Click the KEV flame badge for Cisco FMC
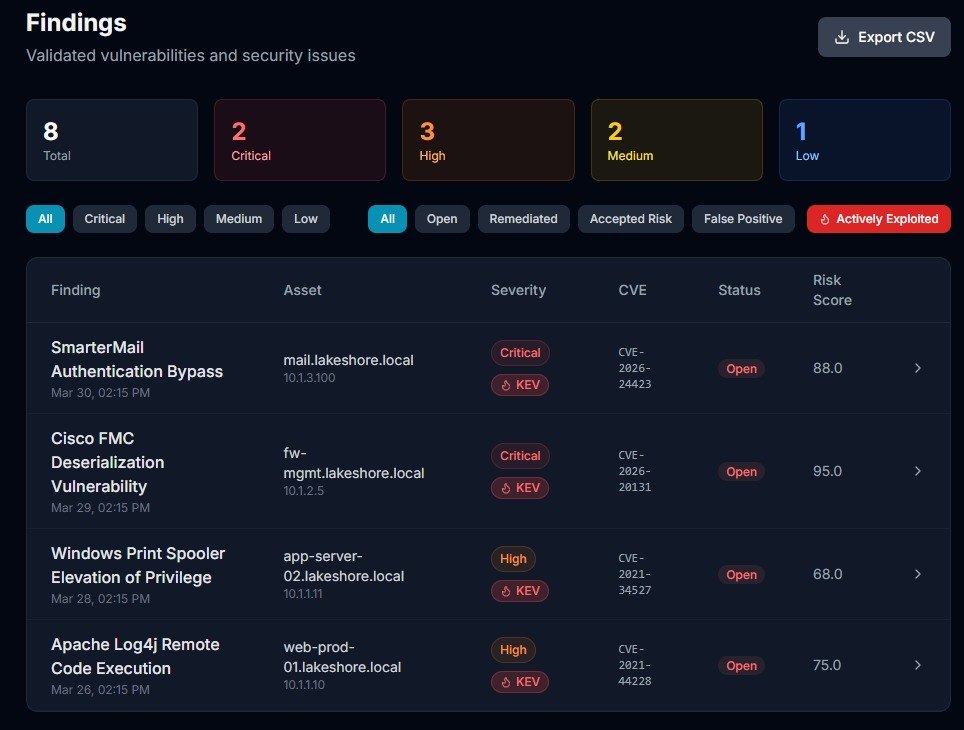The width and height of the screenshot is (964, 730). [x=520, y=488]
